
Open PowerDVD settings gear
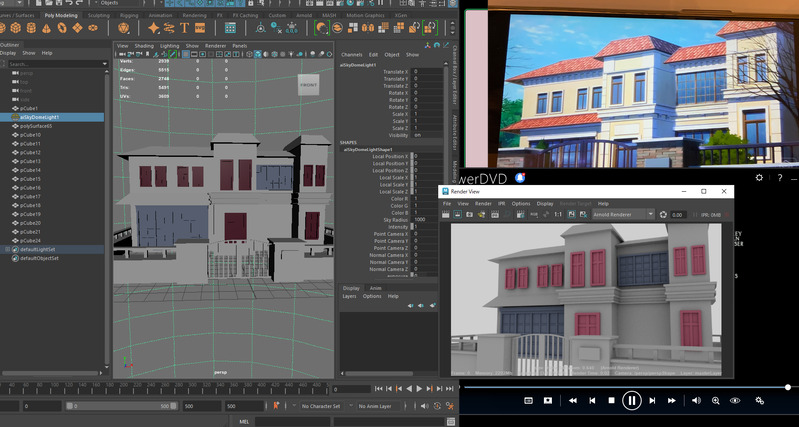pyautogui.click(x=759, y=177)
